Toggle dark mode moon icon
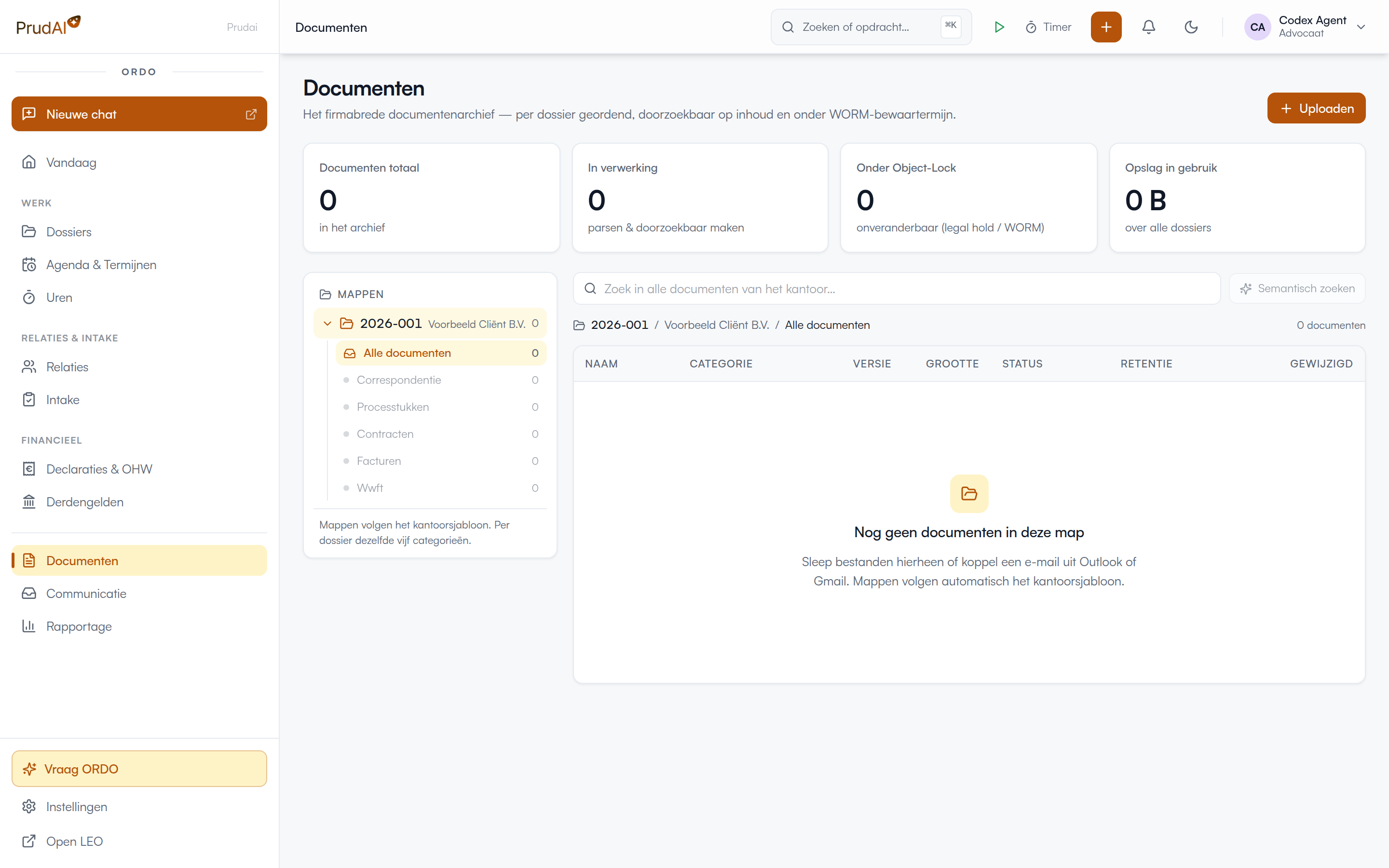The height and width of the screenshot is (868, 1389). pyautogui.click(x=1191, y=27)
